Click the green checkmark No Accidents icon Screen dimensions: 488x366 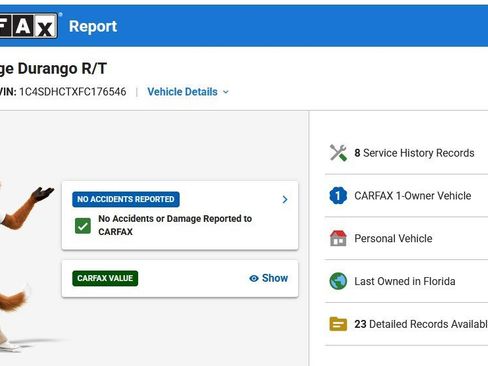83,226
